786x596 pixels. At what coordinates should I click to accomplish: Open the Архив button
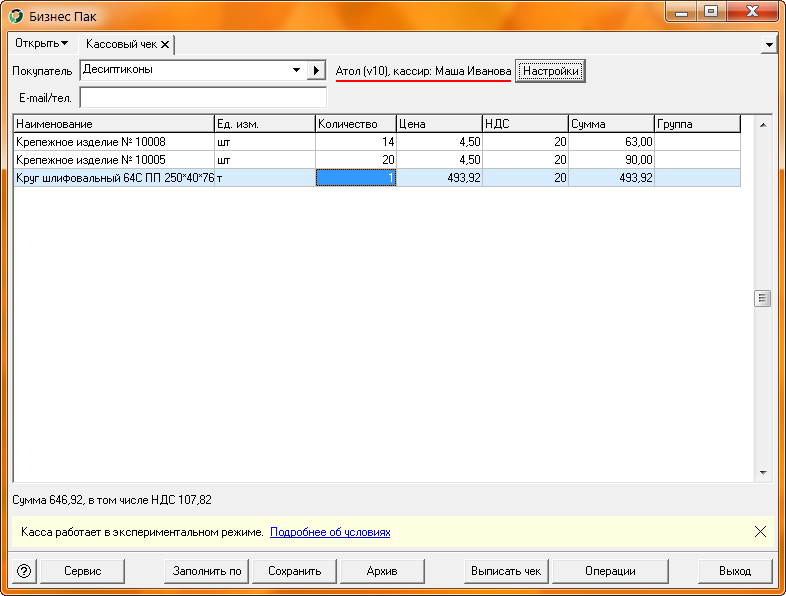(382, 571)
